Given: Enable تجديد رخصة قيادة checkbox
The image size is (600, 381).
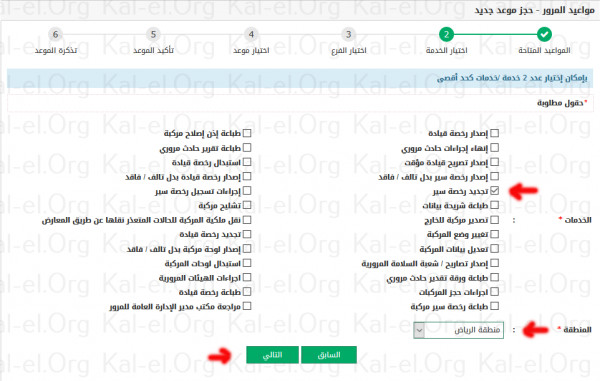Looking at the screenshot, I should [247, 234].
